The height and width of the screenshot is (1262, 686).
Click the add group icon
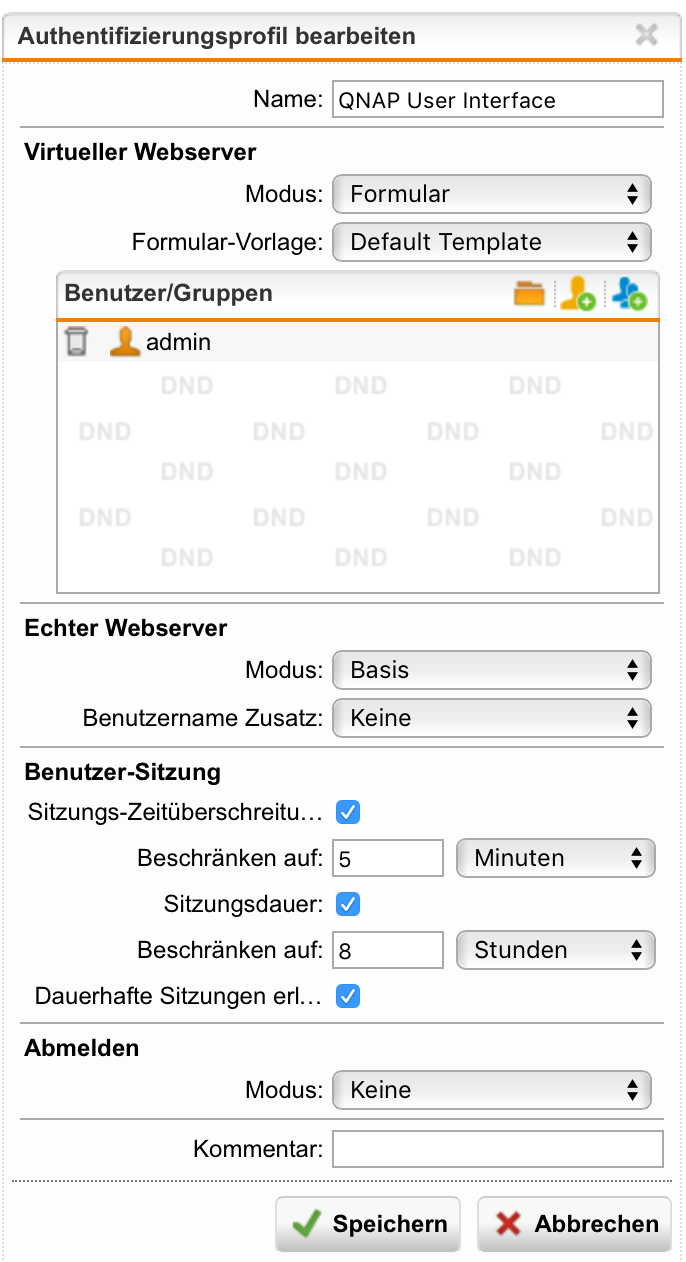(630, 294)
